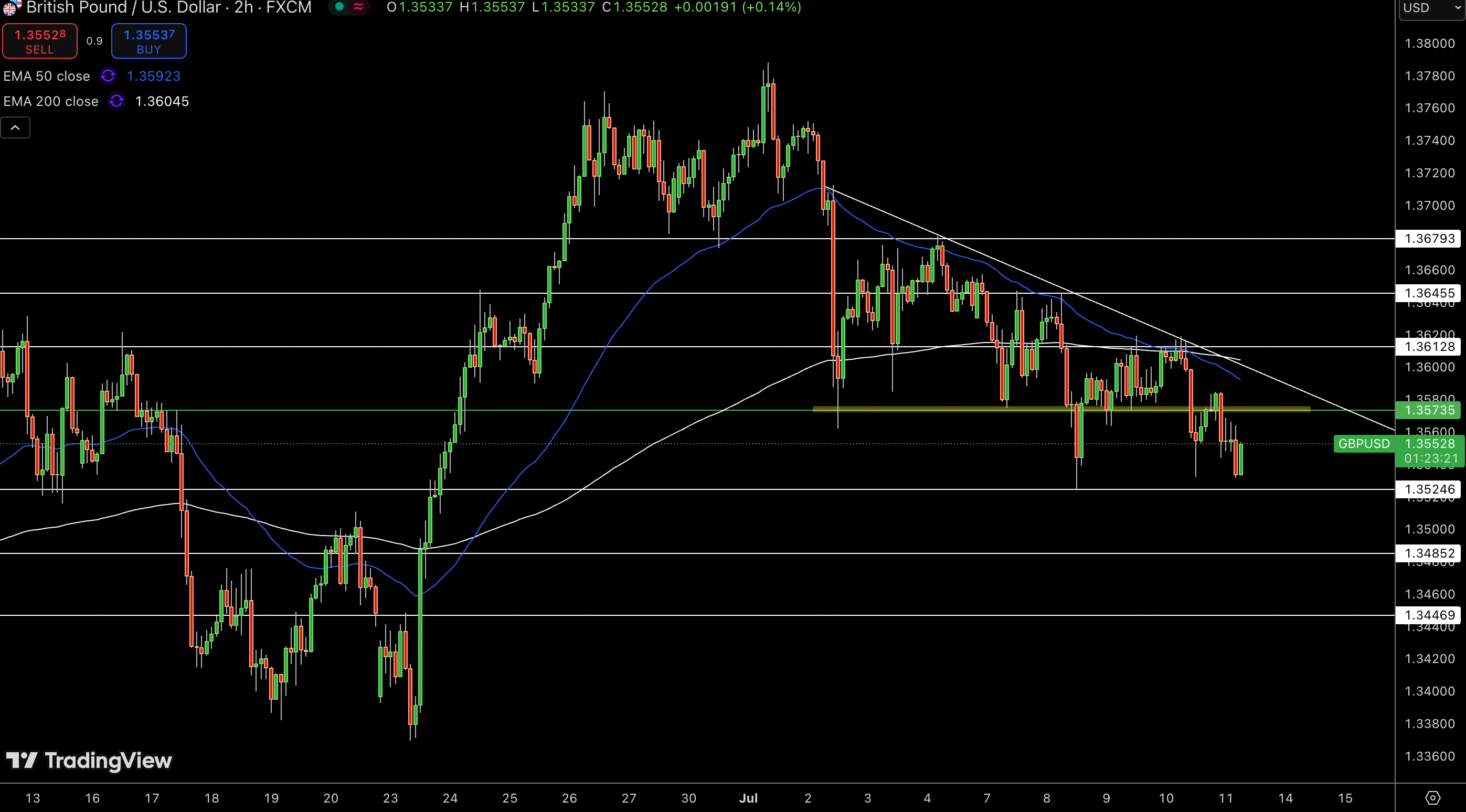Click the date 23 on time axis

[390, 798]
